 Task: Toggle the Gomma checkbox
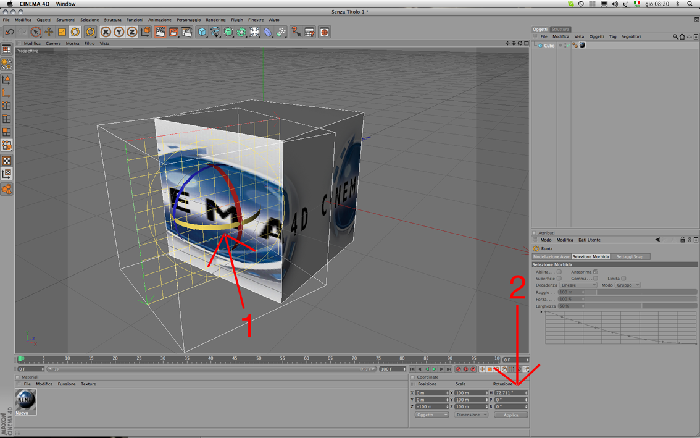pyautogui.click(x=596, y=278)
